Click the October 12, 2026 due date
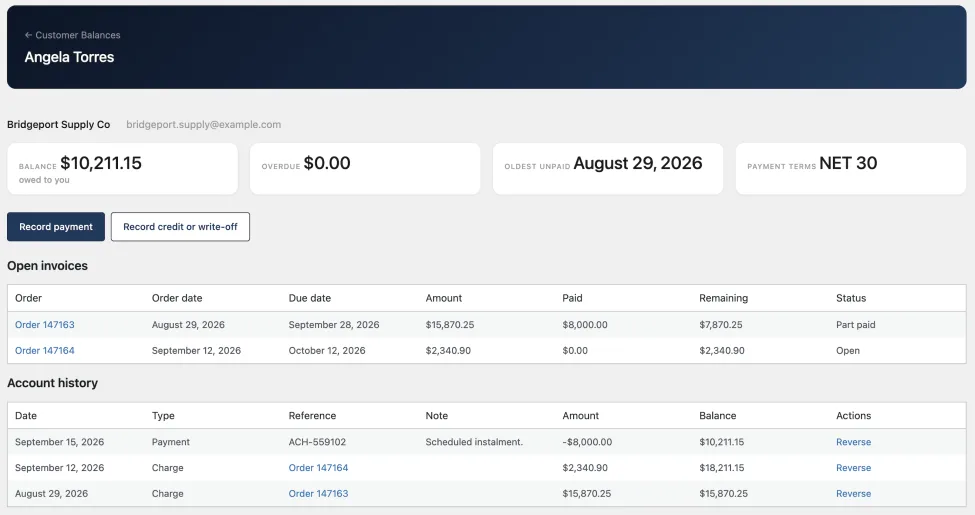This screenshot has height=515, width=975. (x=327, y=351)
